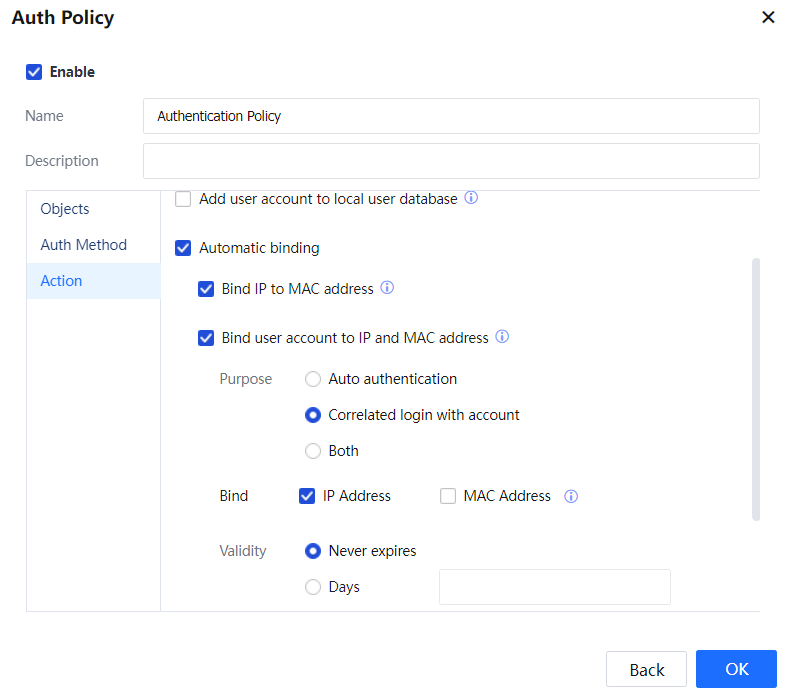The width and height of the screenshot is (790, 695).
Task: Check the MAC Address bind checkbox
Action: [448, 496]
